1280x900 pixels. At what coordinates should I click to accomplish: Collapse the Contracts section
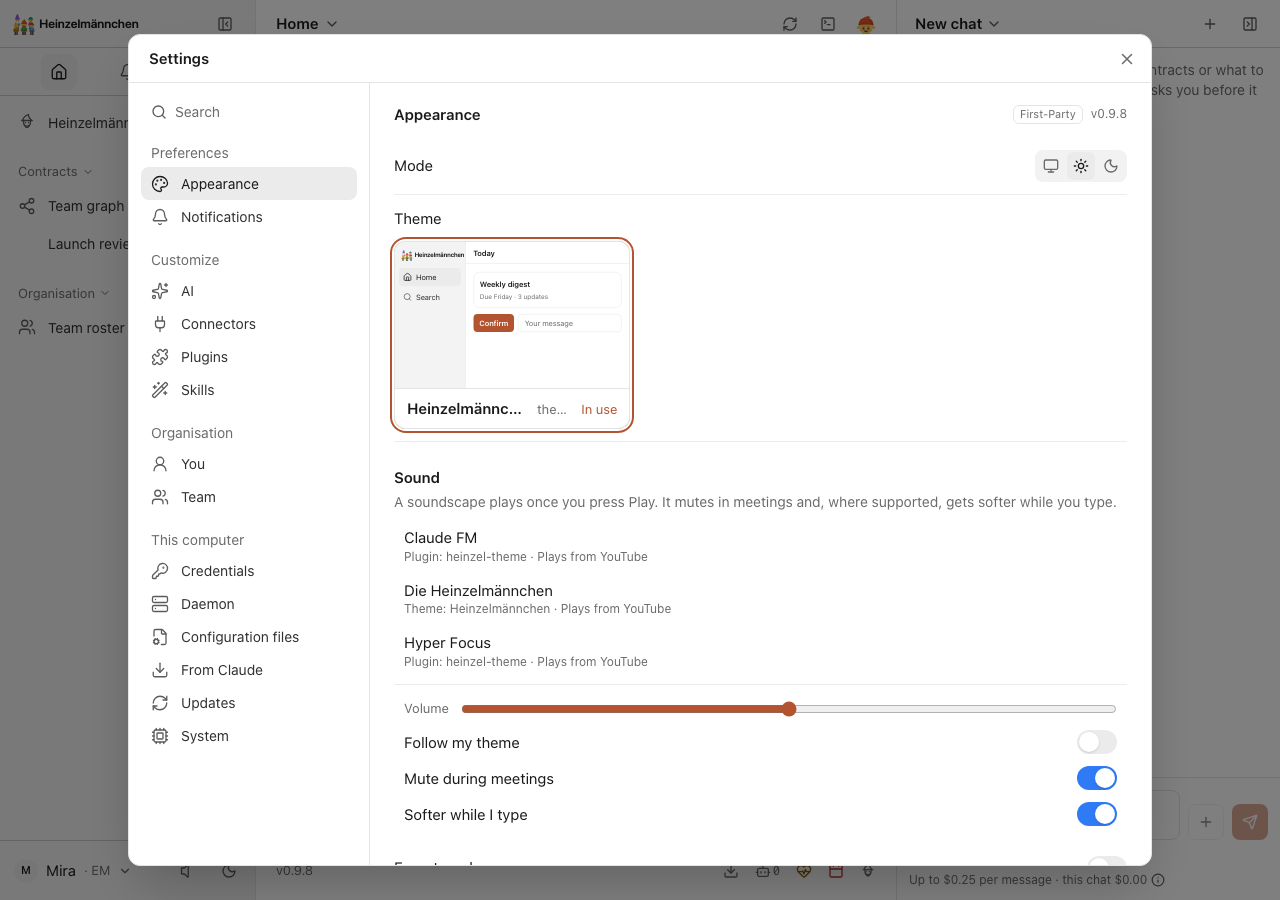55,172
